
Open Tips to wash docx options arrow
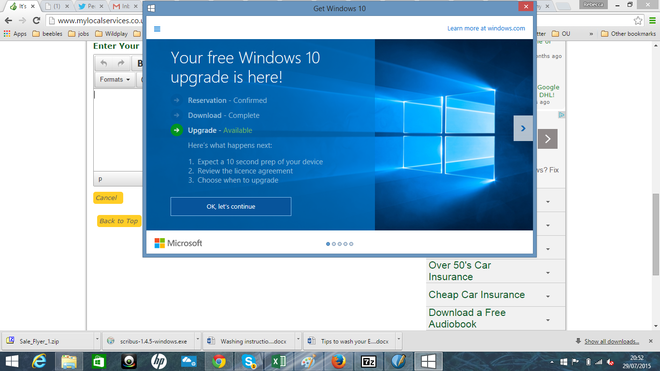tap(399, 339)
